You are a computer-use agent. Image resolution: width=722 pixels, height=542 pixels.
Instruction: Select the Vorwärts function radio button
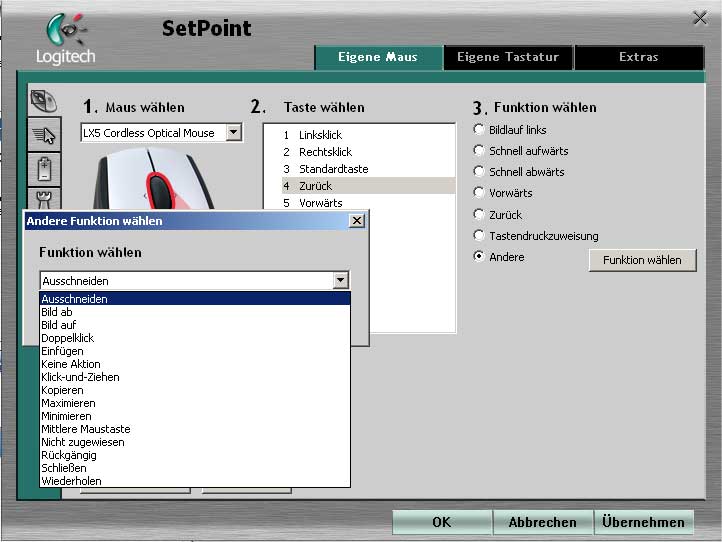[479, 192]
